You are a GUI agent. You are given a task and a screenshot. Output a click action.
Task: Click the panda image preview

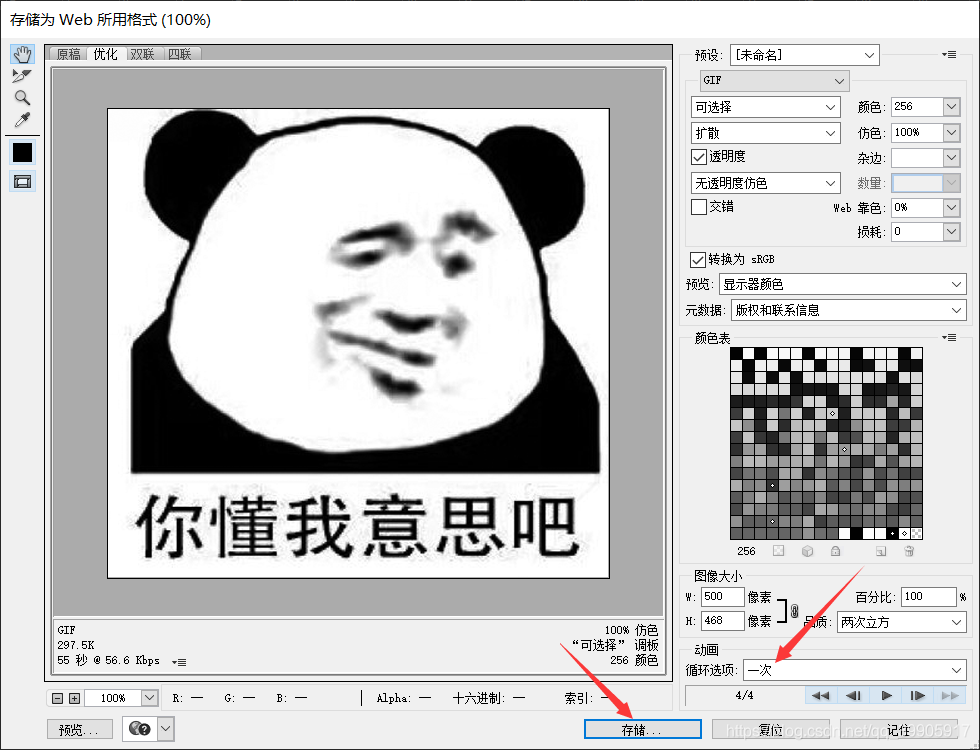point(358,343)
